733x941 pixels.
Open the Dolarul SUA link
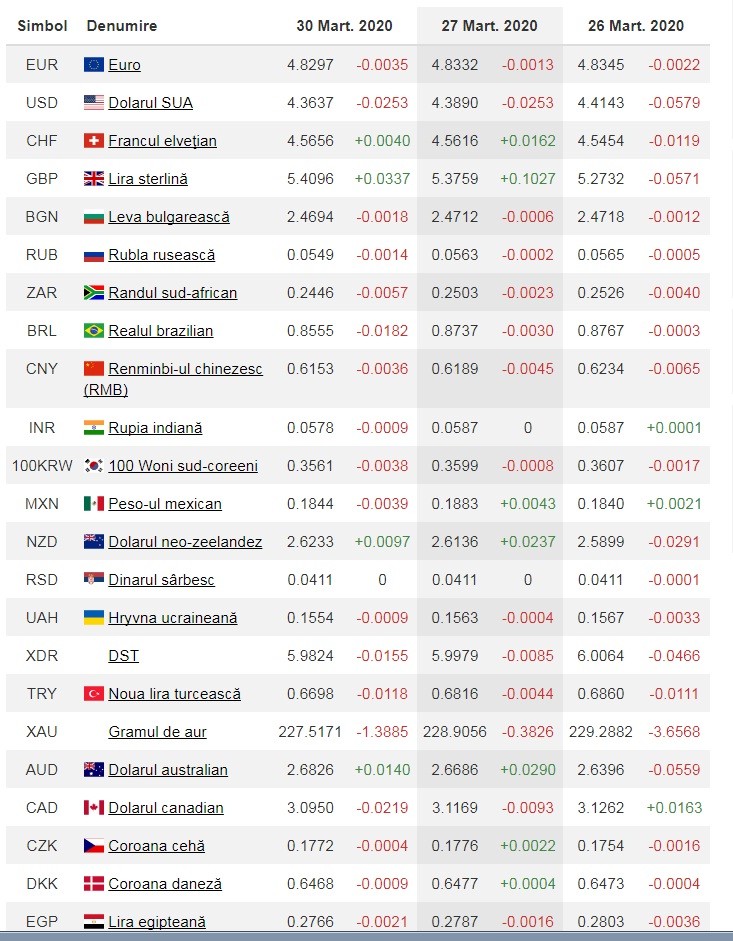[x=150, y=103]
